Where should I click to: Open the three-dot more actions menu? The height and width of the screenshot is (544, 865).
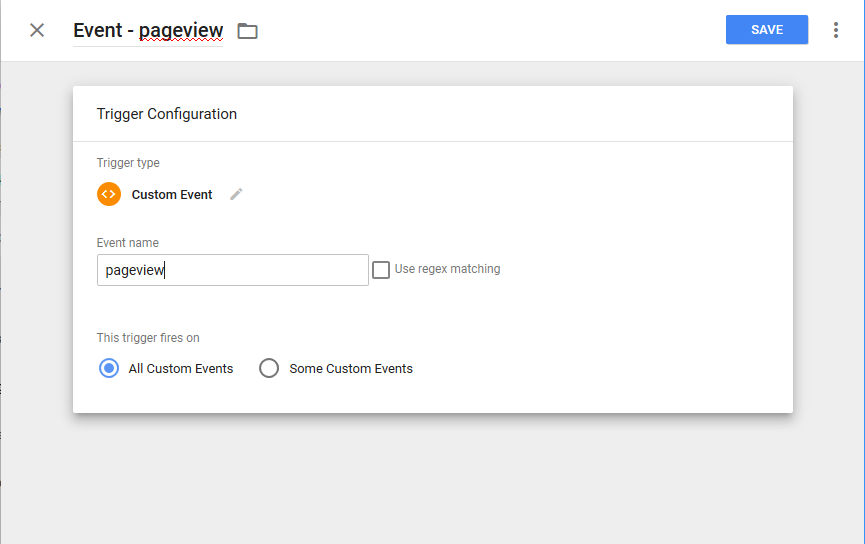pos(836,30)
